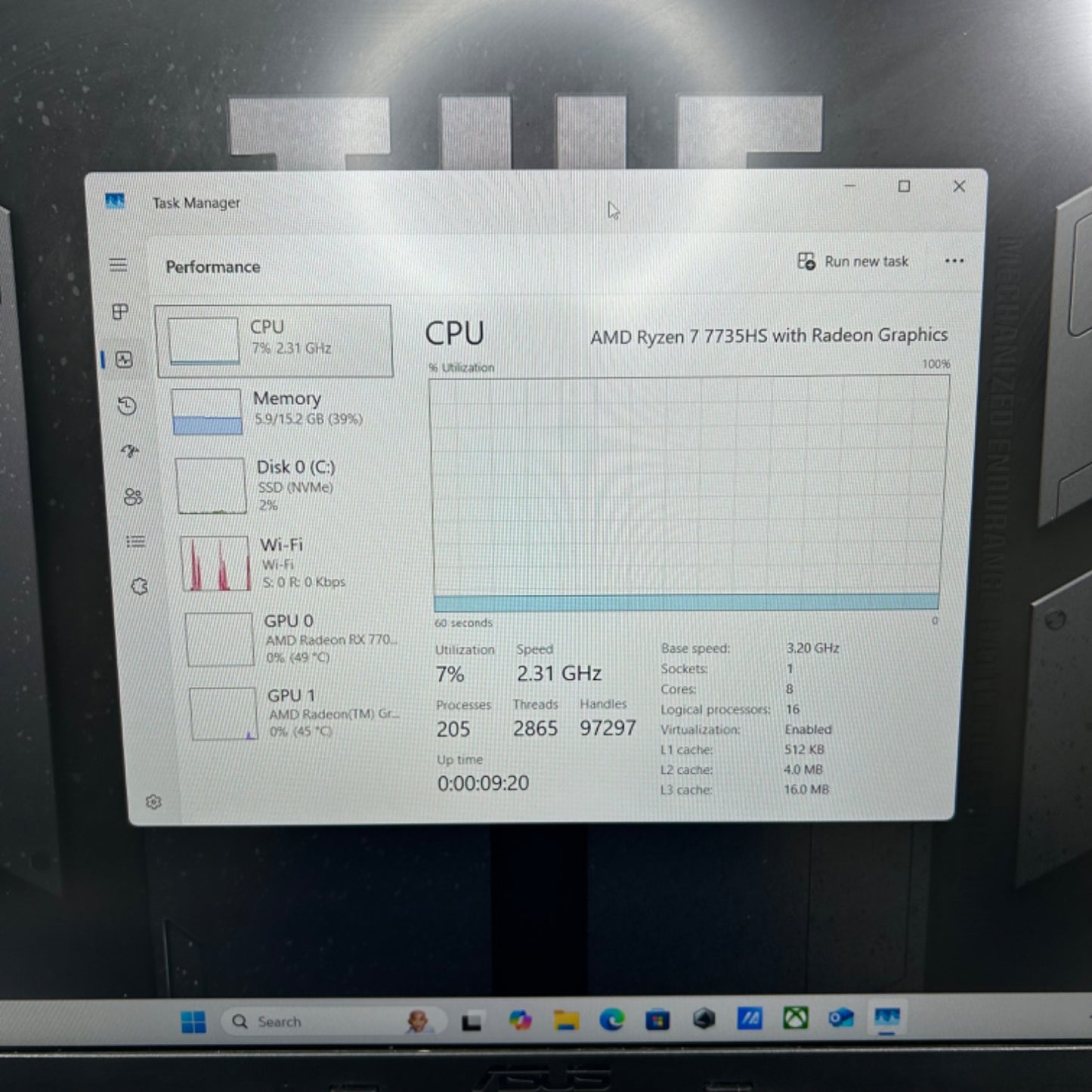
Task: Select Disk 0 (C:) performance item
Action: pyautogui.click(x=283, y=485)
